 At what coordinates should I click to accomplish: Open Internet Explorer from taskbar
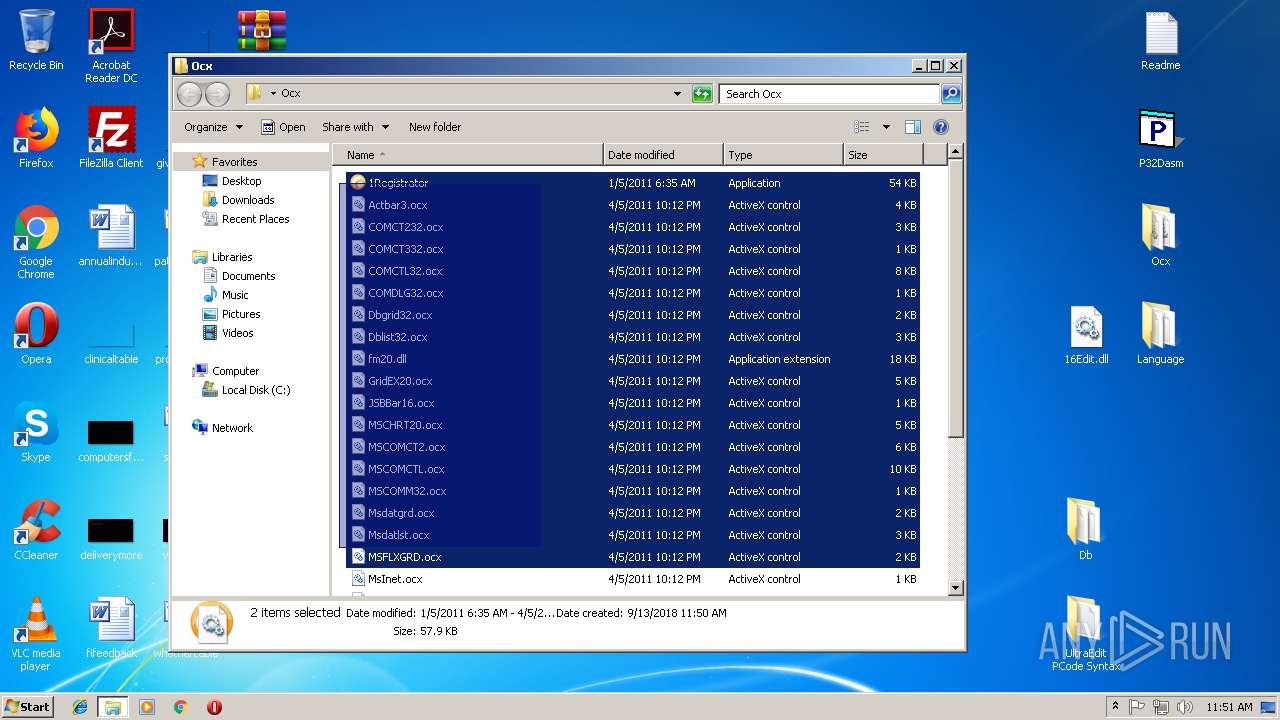(x=80, y=707)
